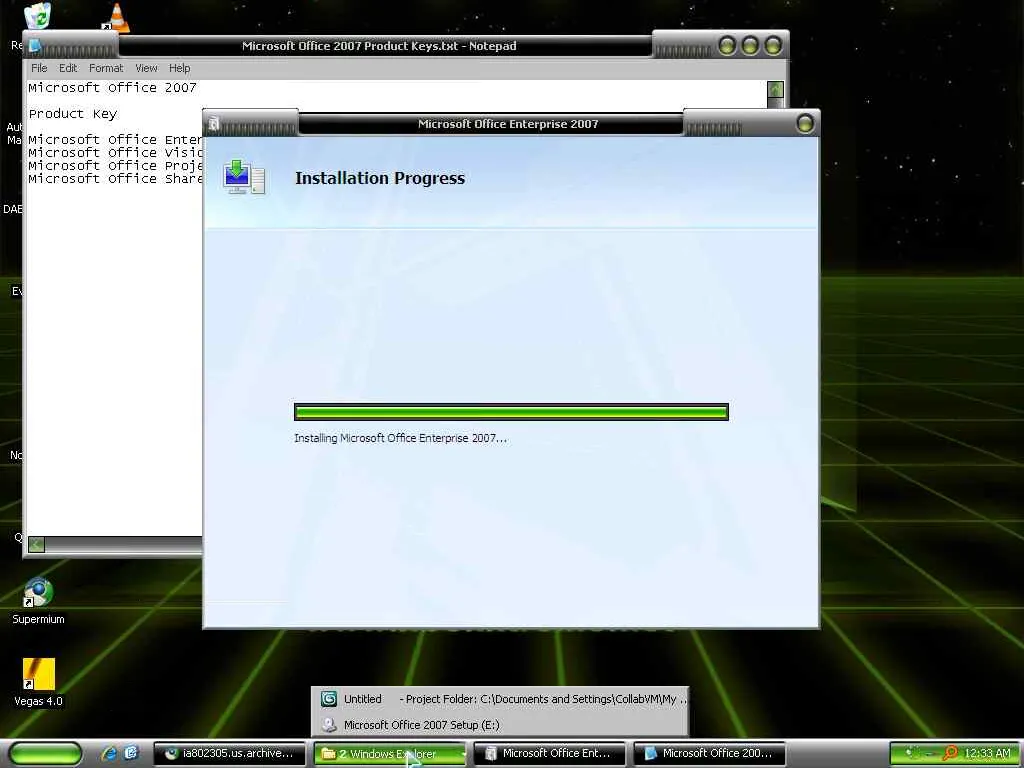Screen dimensions: 1024x768
Task: Click the "Product Key" line in Notepad
Action: [73, 114]
